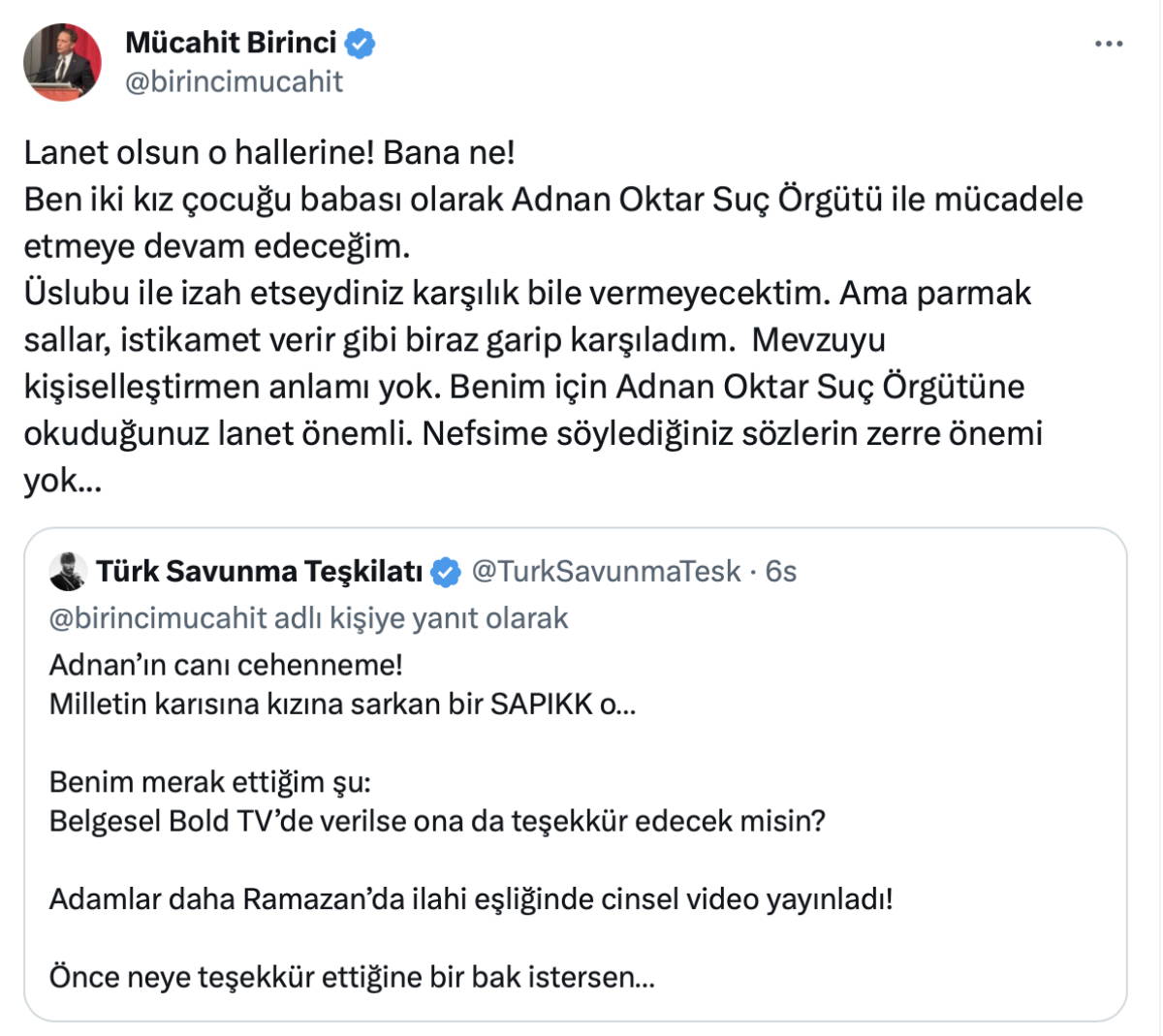Viewport: 1163px width, 1036px height.
Task: Click the text 'Nefsime söylediğiniz sözlerin zerre önemi'
Action: tap(732, 433)
